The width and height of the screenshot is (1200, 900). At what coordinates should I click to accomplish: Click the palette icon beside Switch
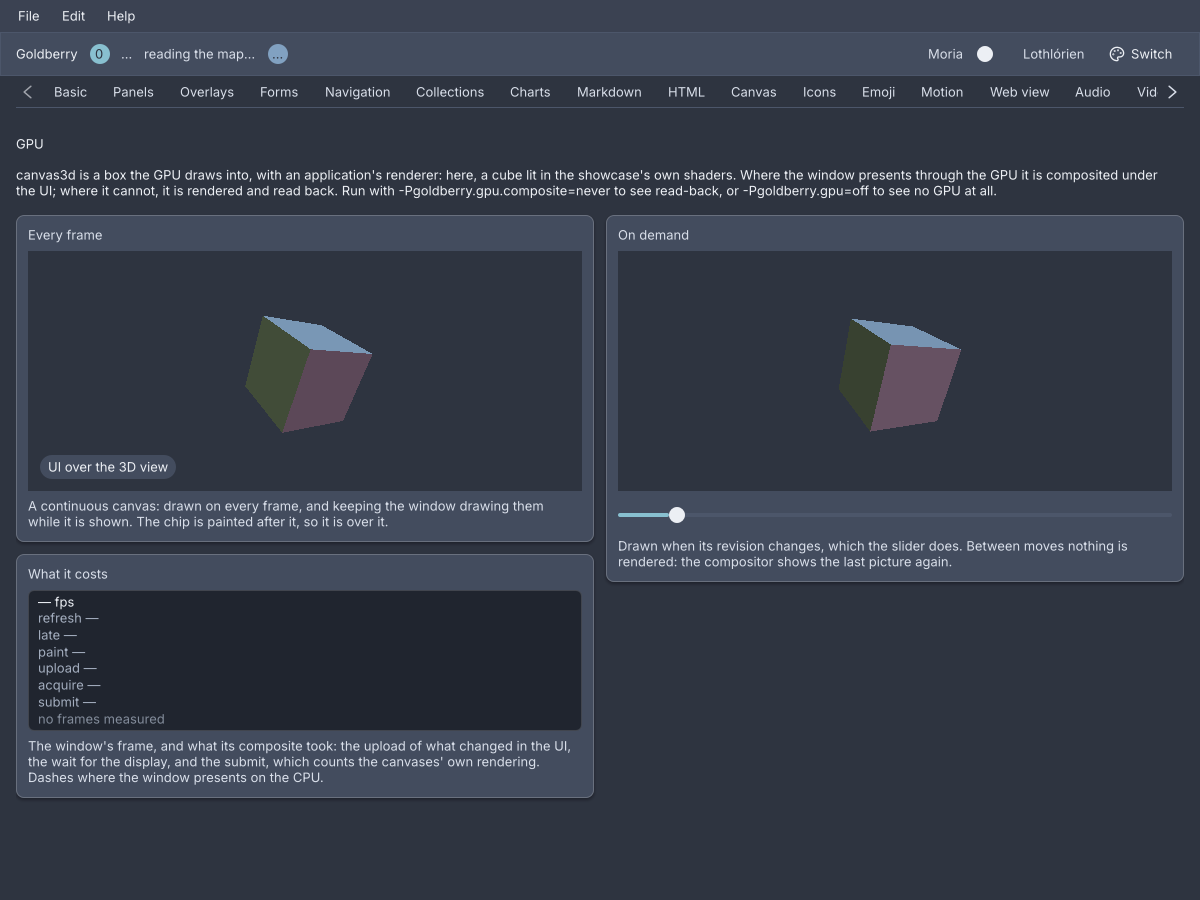click(x=1117, y=54)
